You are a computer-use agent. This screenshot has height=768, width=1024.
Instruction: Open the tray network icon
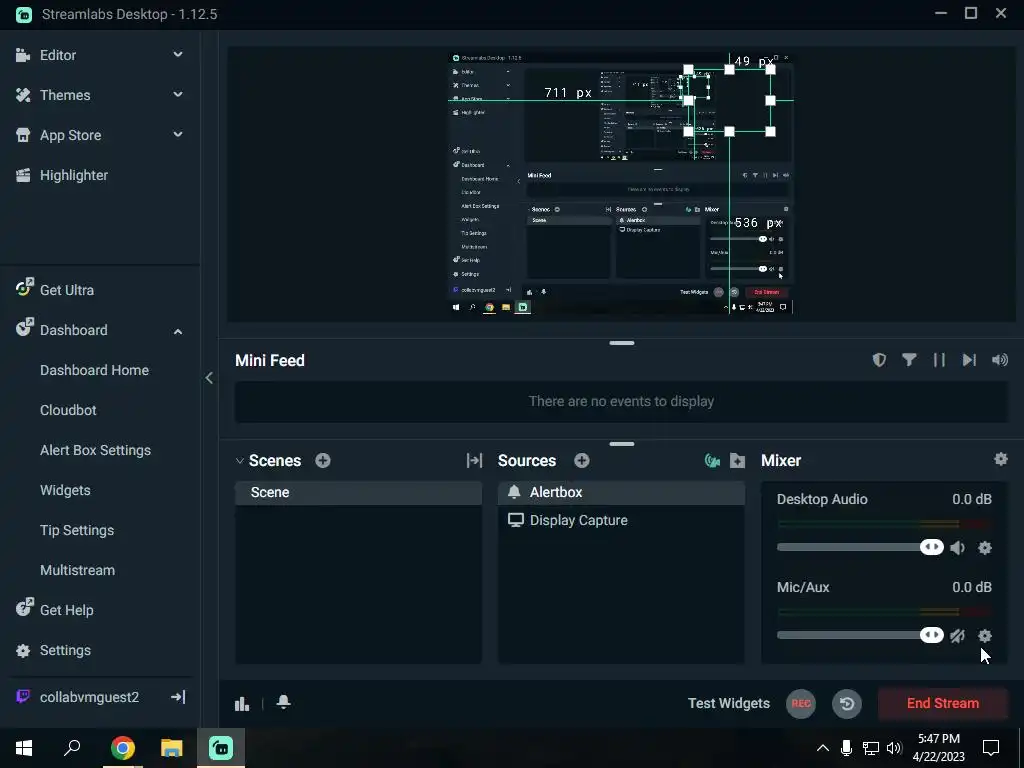(x=871, y=748)
